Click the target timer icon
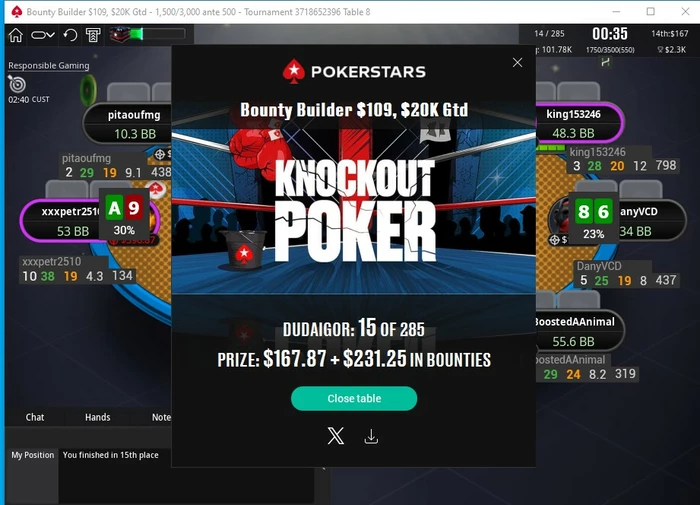The image size is (700, 505). click(x=17, y=84)
